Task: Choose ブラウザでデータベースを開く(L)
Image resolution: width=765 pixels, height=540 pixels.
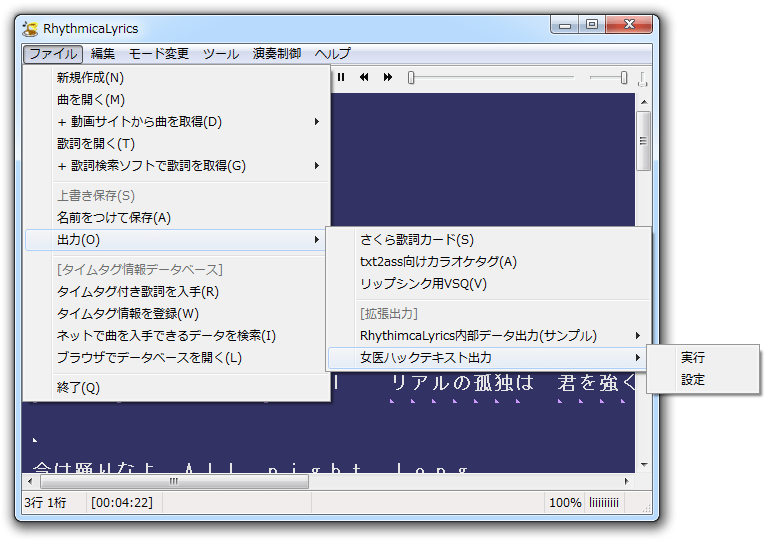Action: coord(176,358)
